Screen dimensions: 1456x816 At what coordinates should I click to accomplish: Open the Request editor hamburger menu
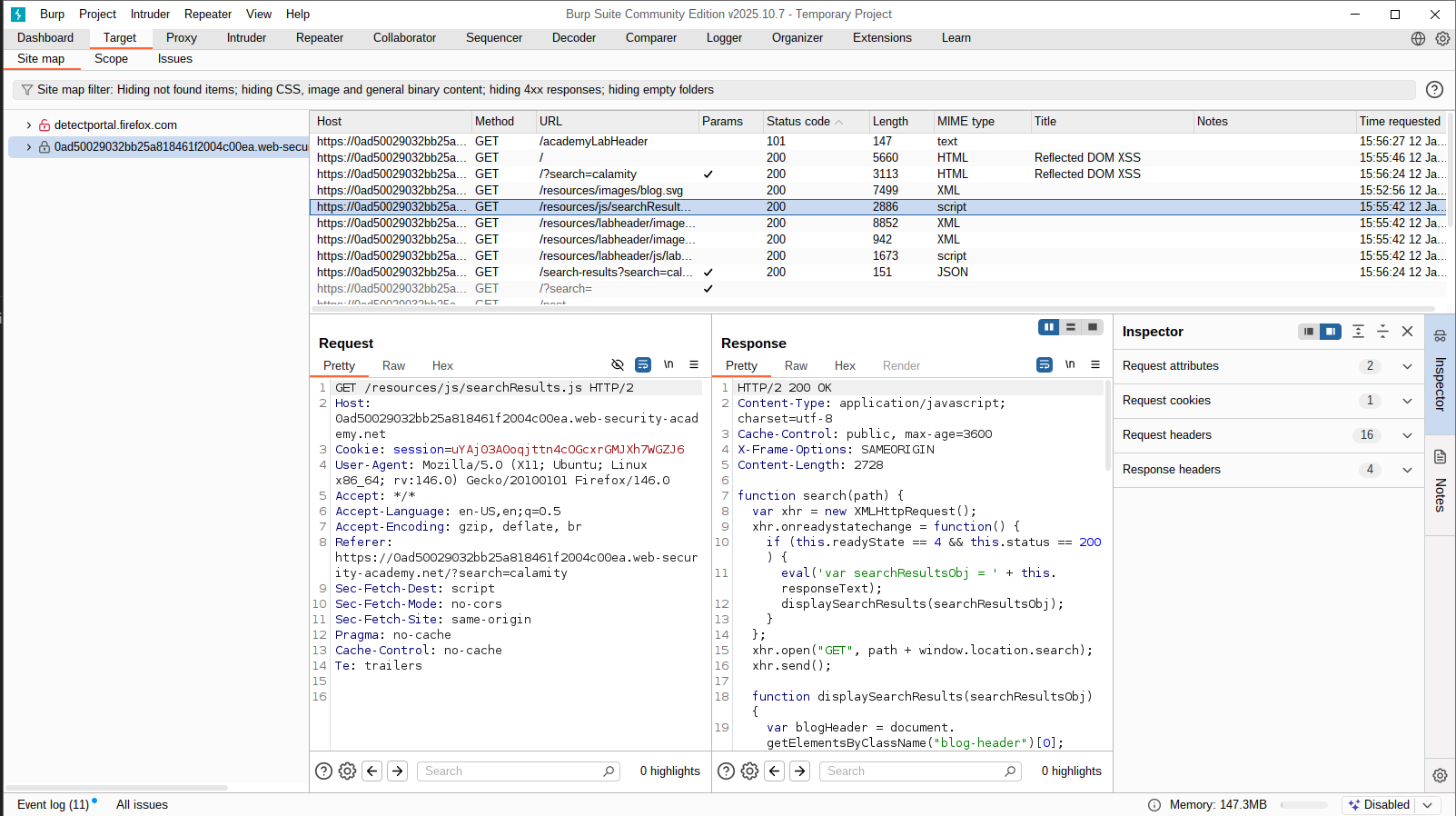[x=694, y=364]
